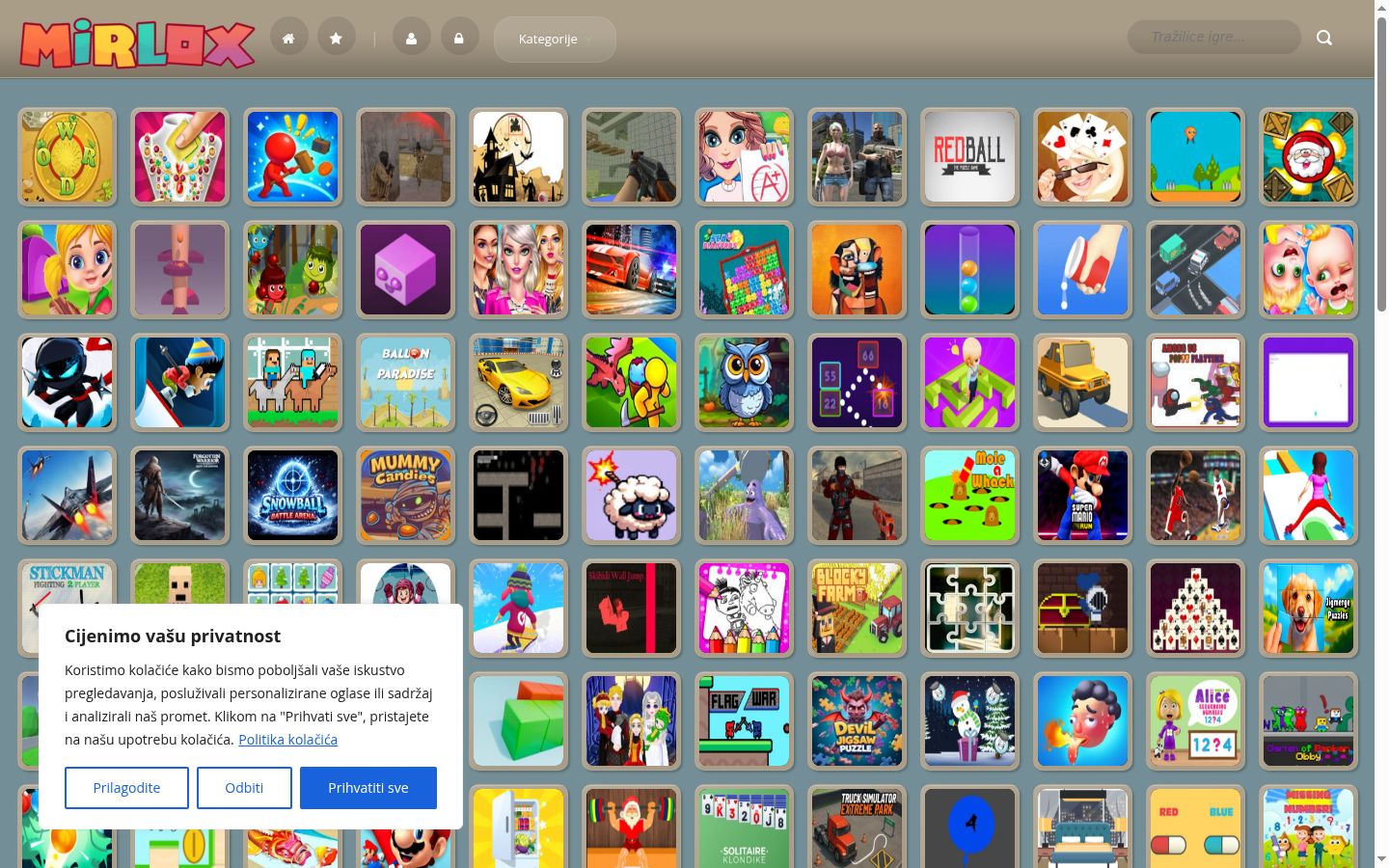Open the Politika kolačića link
The width and height of the screenshot is (1389, 868).
pos(287,740)
